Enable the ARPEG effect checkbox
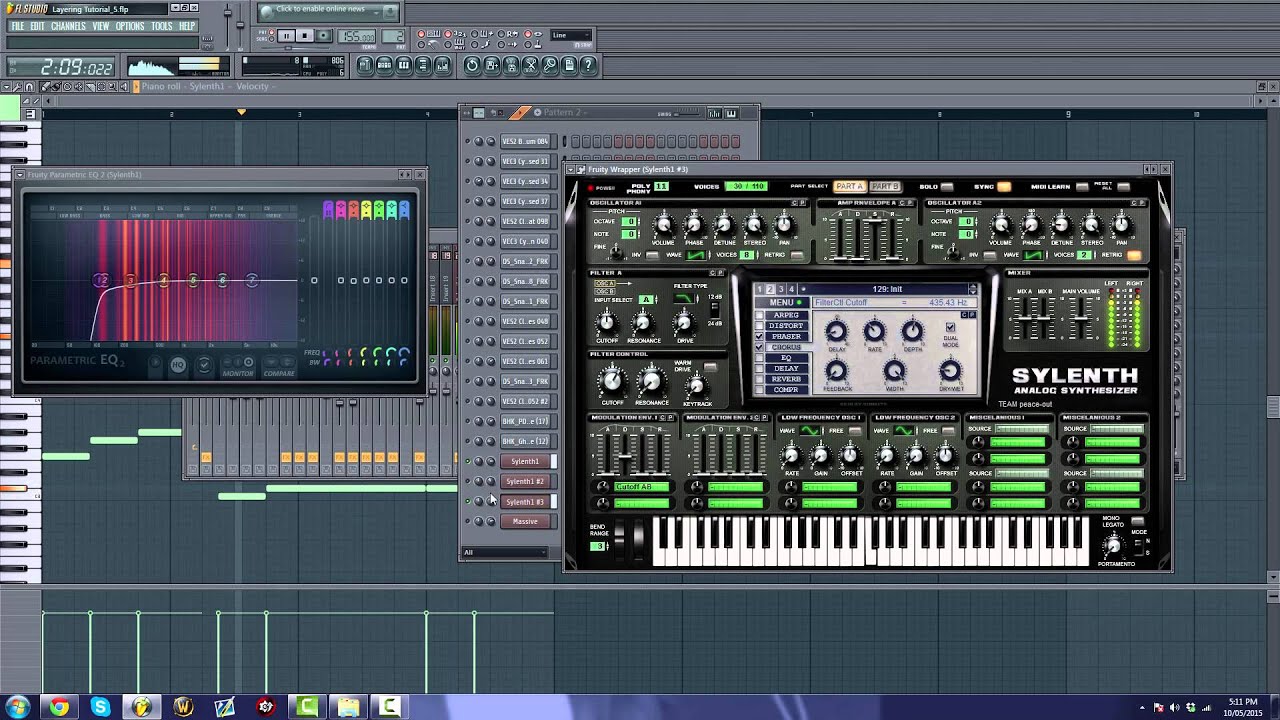1280x720 pixels. coord(759,315)
